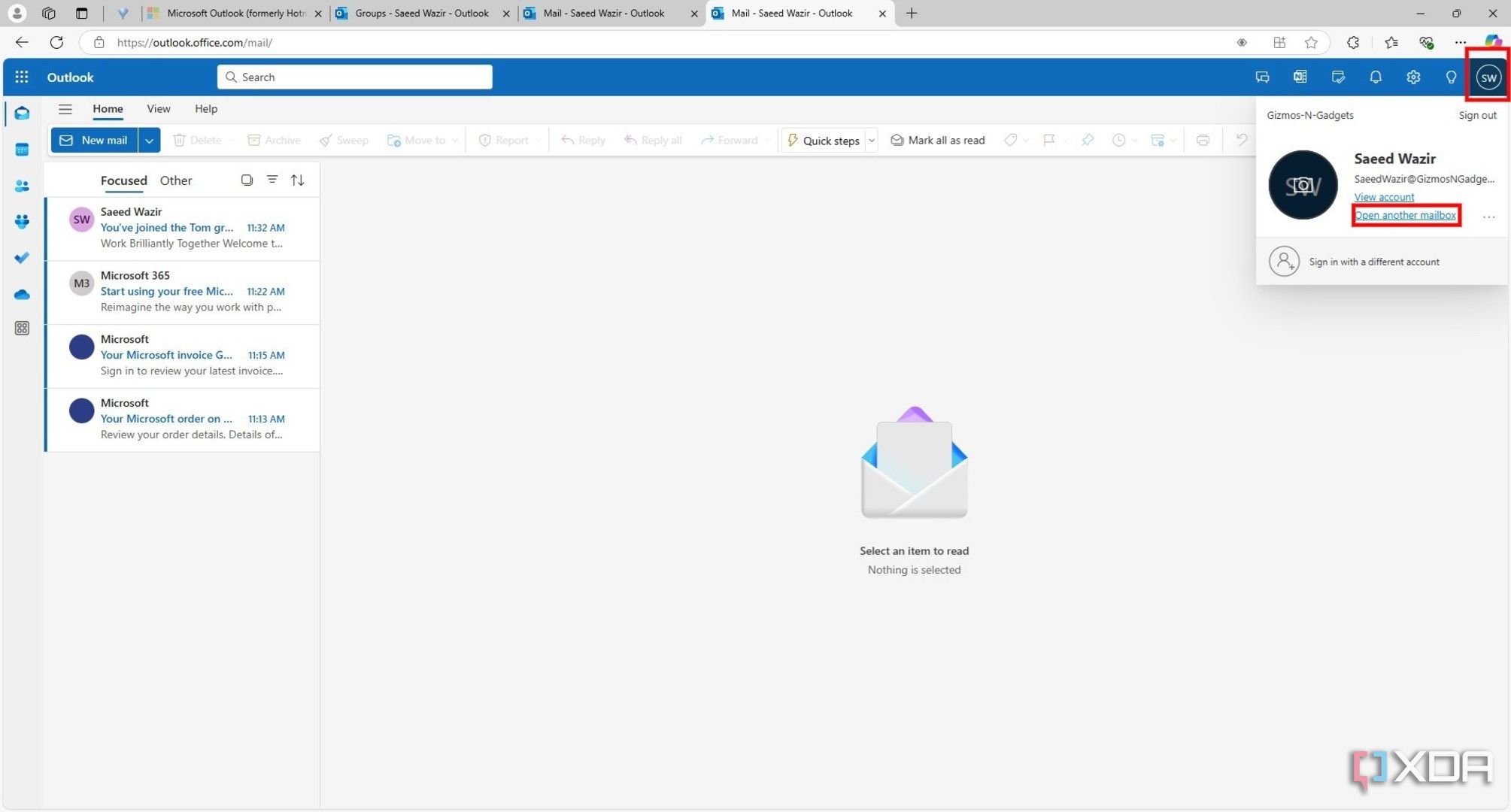Toggle the Focused inbox tab
The height and width of the screenshot is (812, 1511).
point(123,180)
